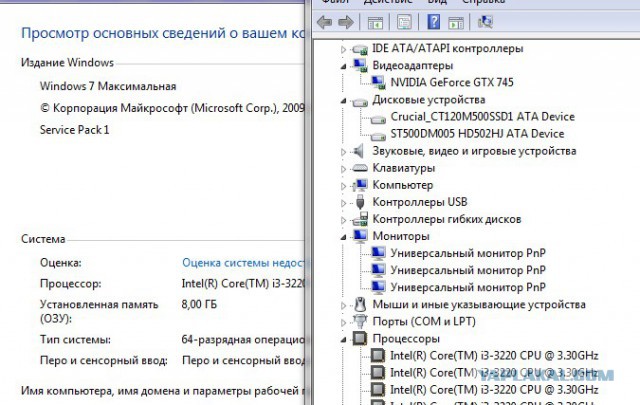Expand Контроллеры гибких дисков node

click(343, 220)
